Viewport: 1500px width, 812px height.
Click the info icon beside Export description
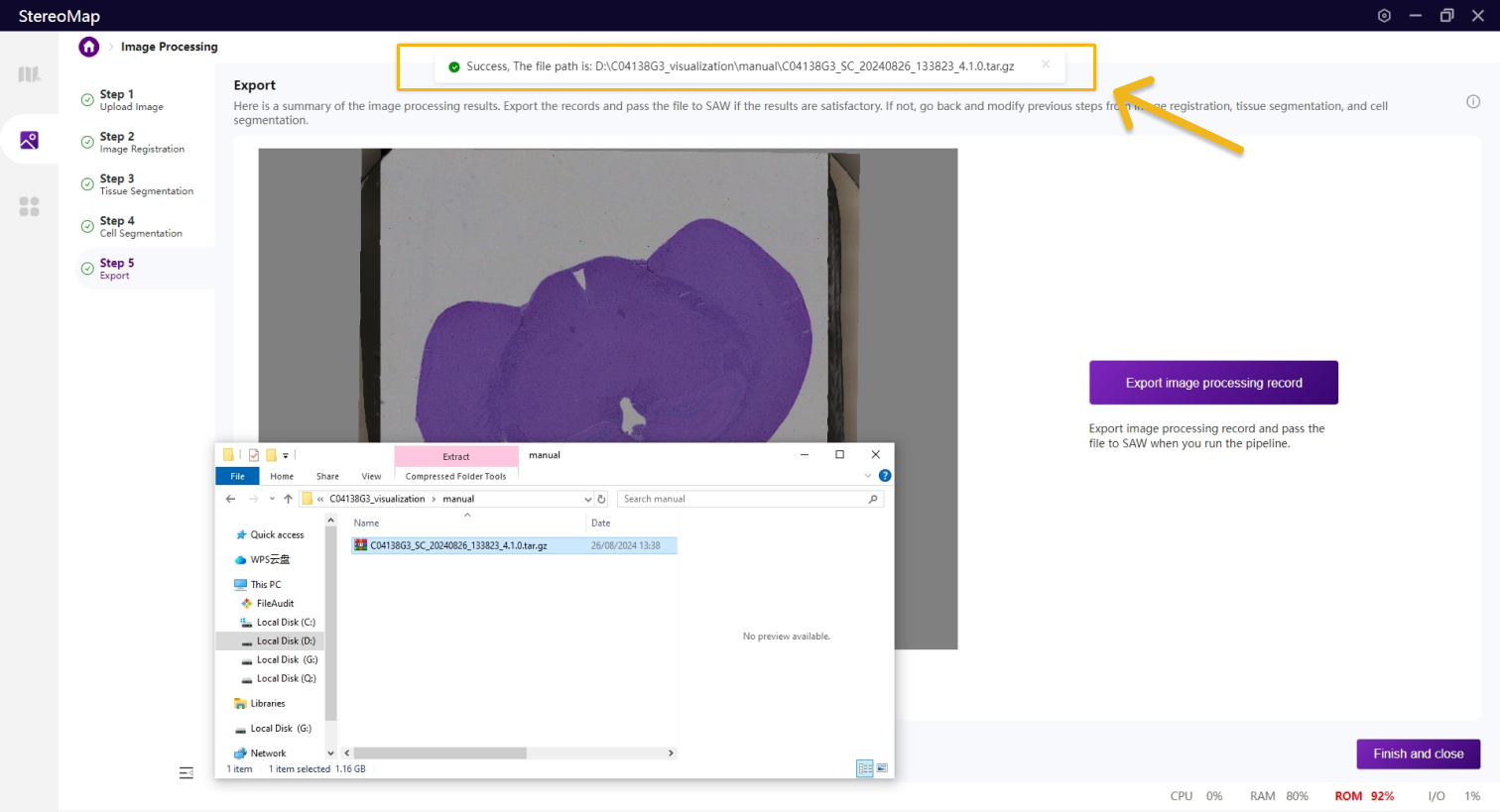pos(1473,101)
